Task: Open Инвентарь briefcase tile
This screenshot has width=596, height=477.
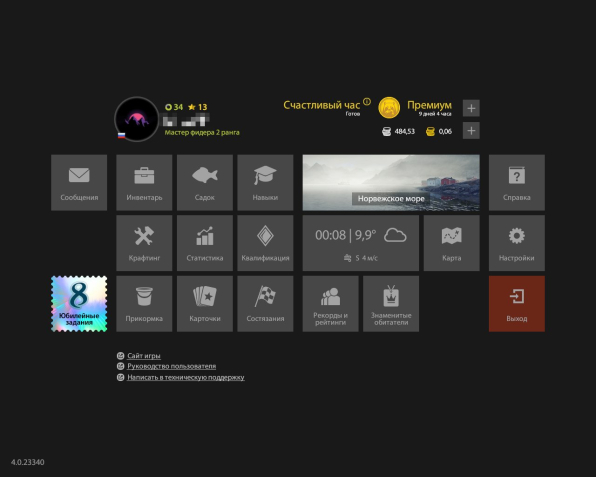Action: (x=144, y=182)
